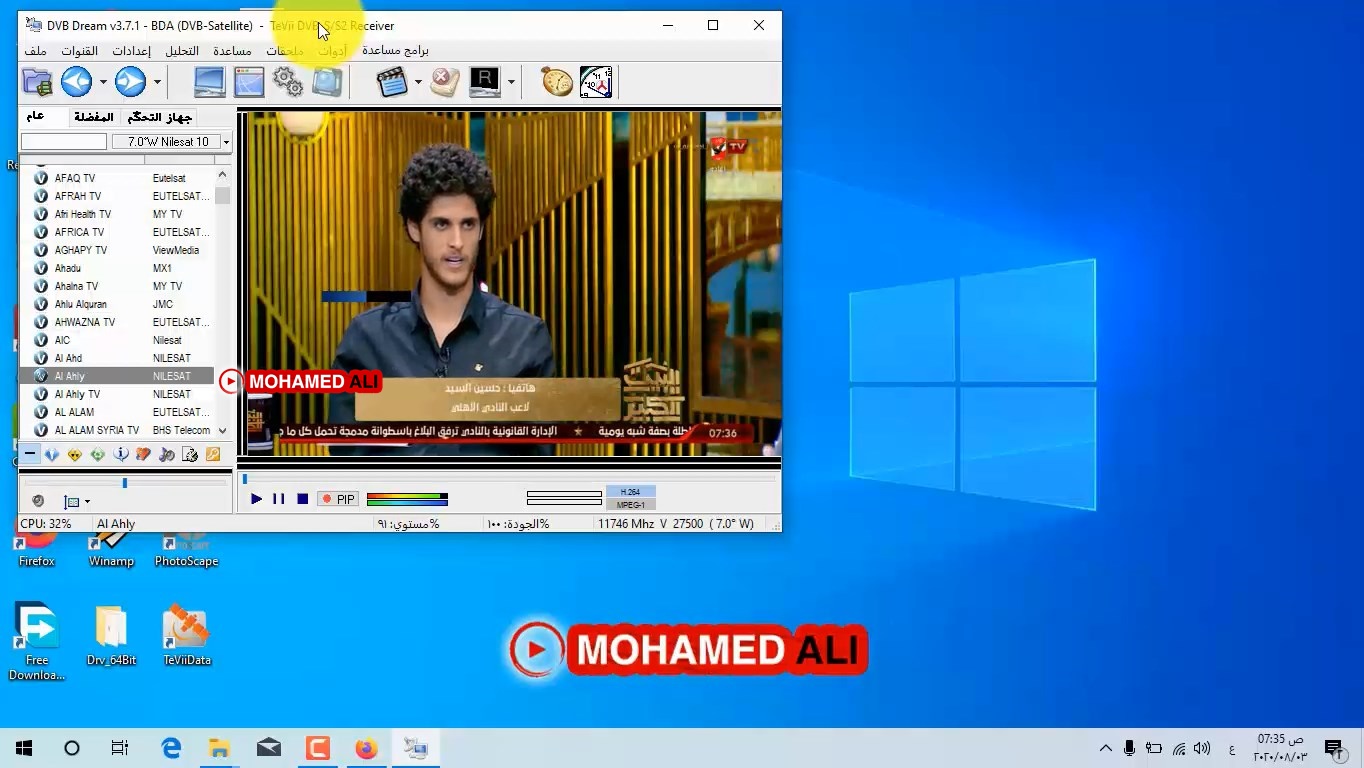Image resolution: width=1364 pixels, height=768 pixels.
Task: Go to previous channel with blue back arrow
Action: (77, 82)
